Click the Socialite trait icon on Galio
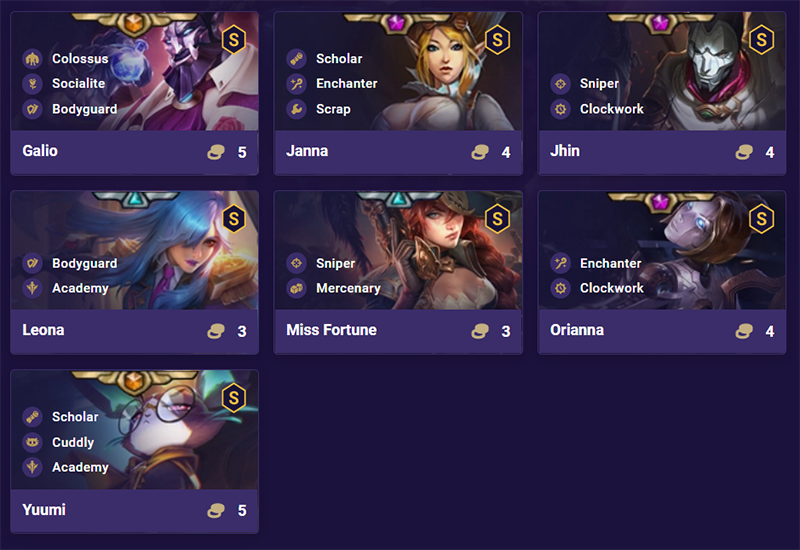 [x=31, y=84]
